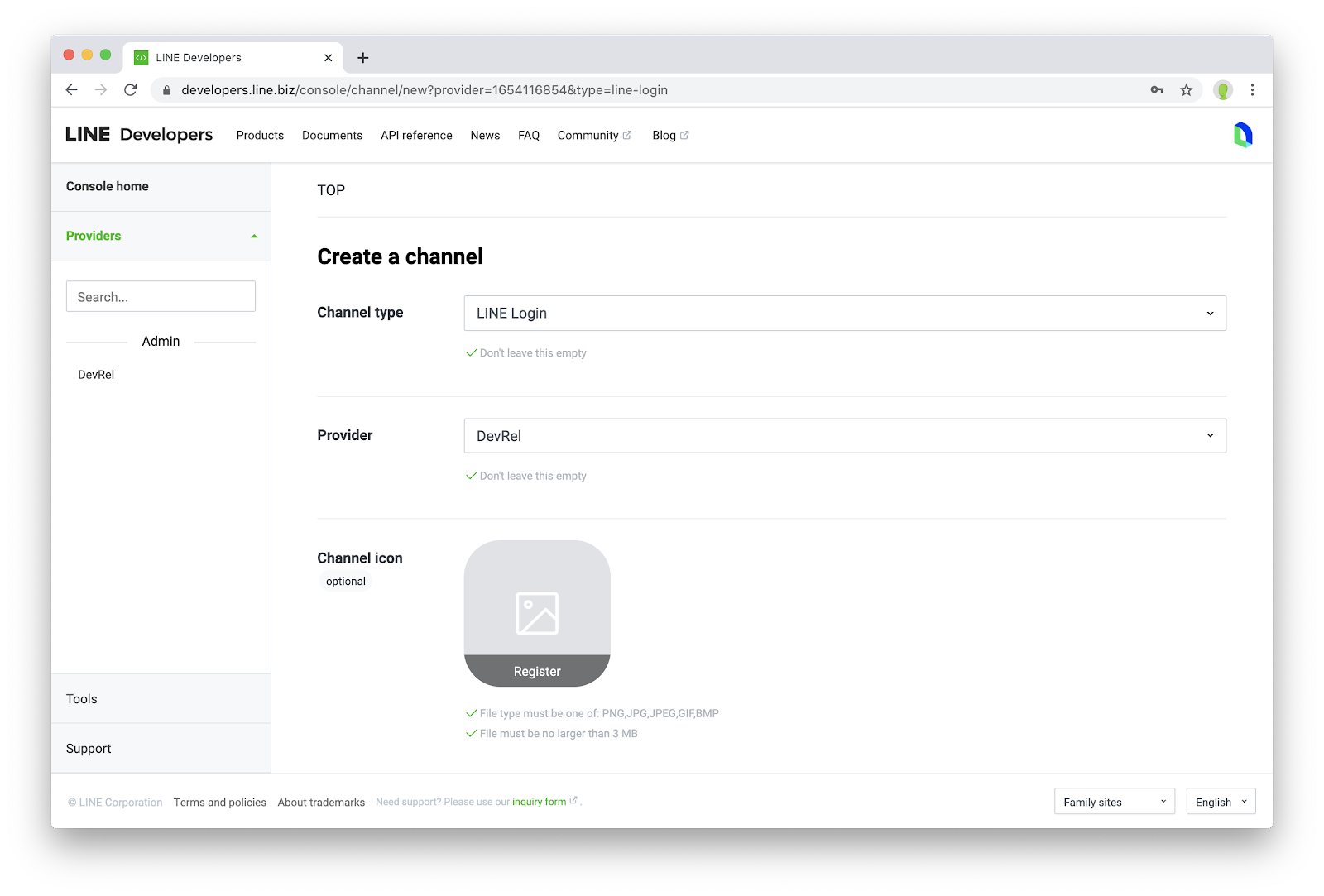The image size is (1324, 896).
Task: Click the lock icon in address bar
Action: click(x=166, y=90)
